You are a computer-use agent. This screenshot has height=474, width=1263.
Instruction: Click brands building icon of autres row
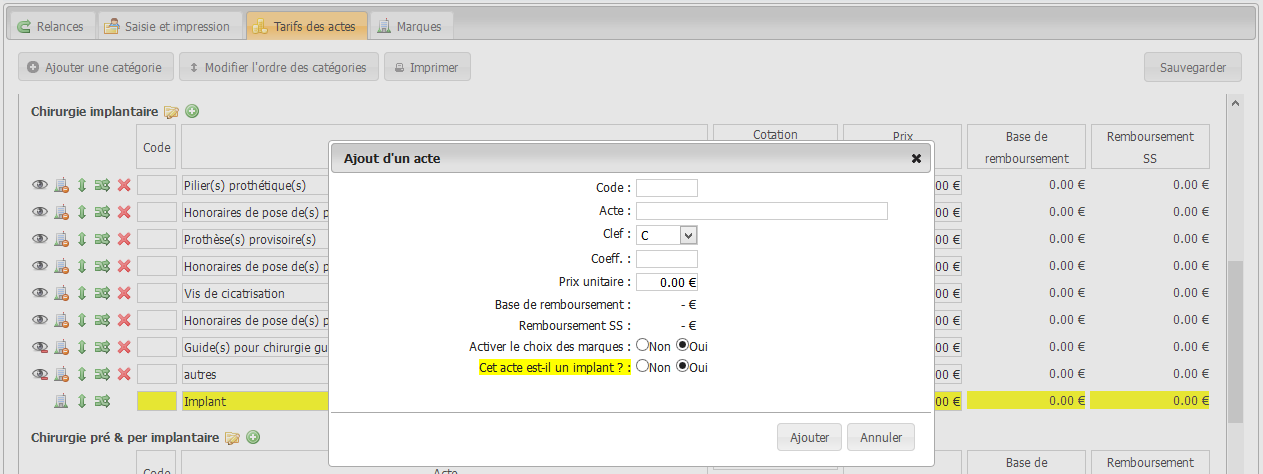point(62,374)
